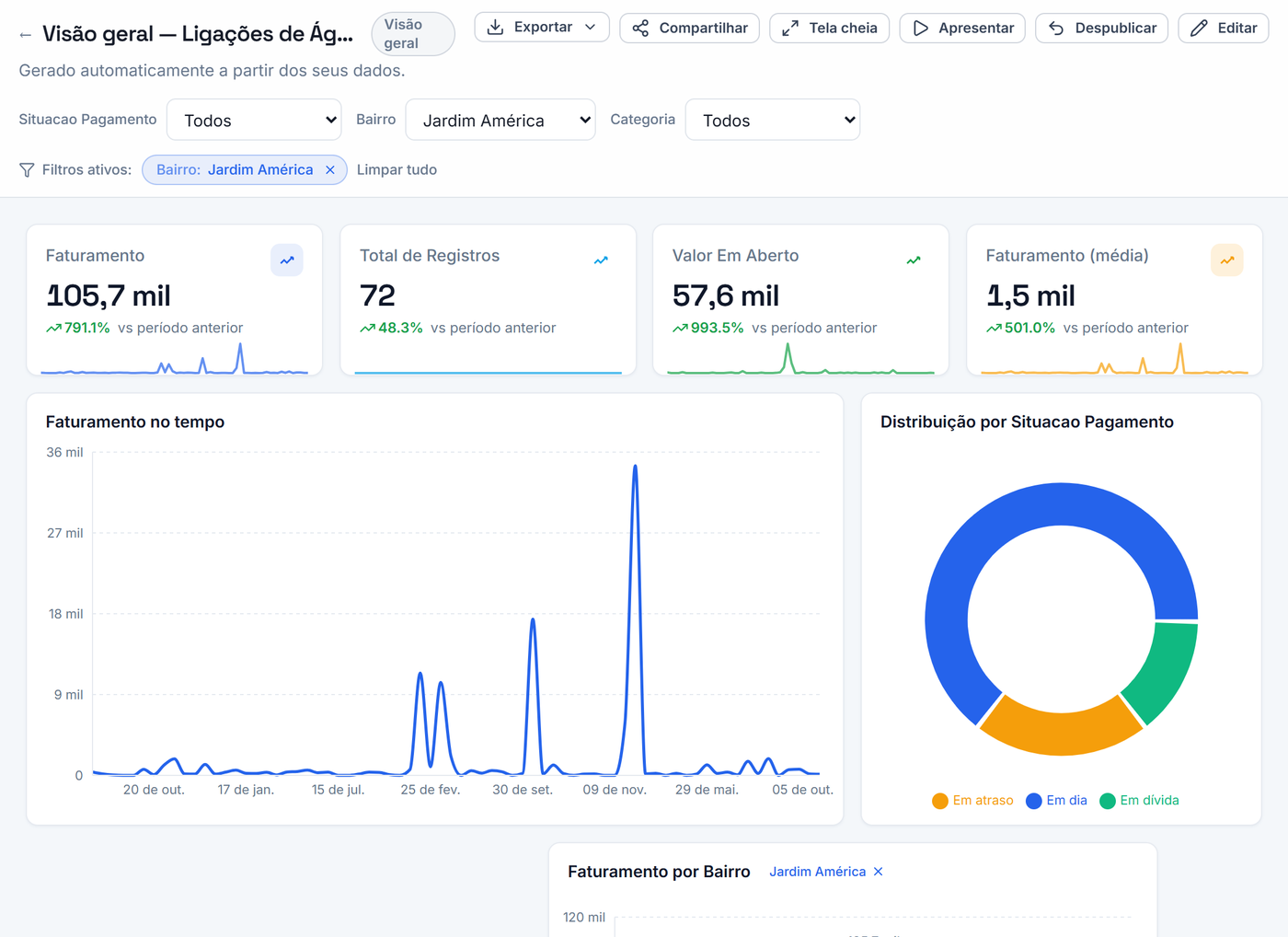Image resolution: width=1288 pixels, height=937 pixels.
Task: Start presentation with Apresentar
Action: (x=962, y=28)
